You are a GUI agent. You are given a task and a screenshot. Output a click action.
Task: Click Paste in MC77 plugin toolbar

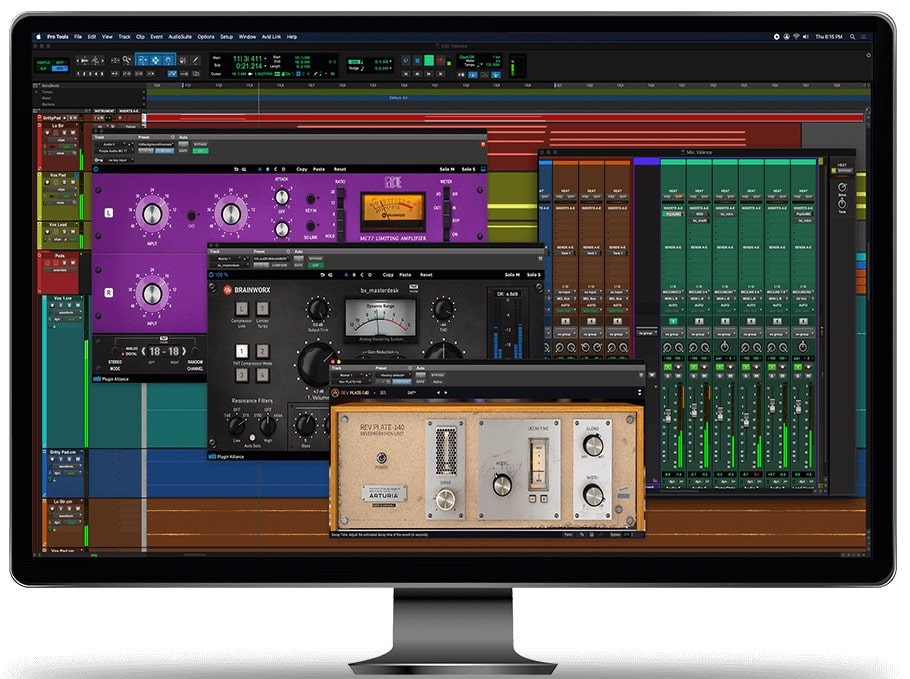319,169
